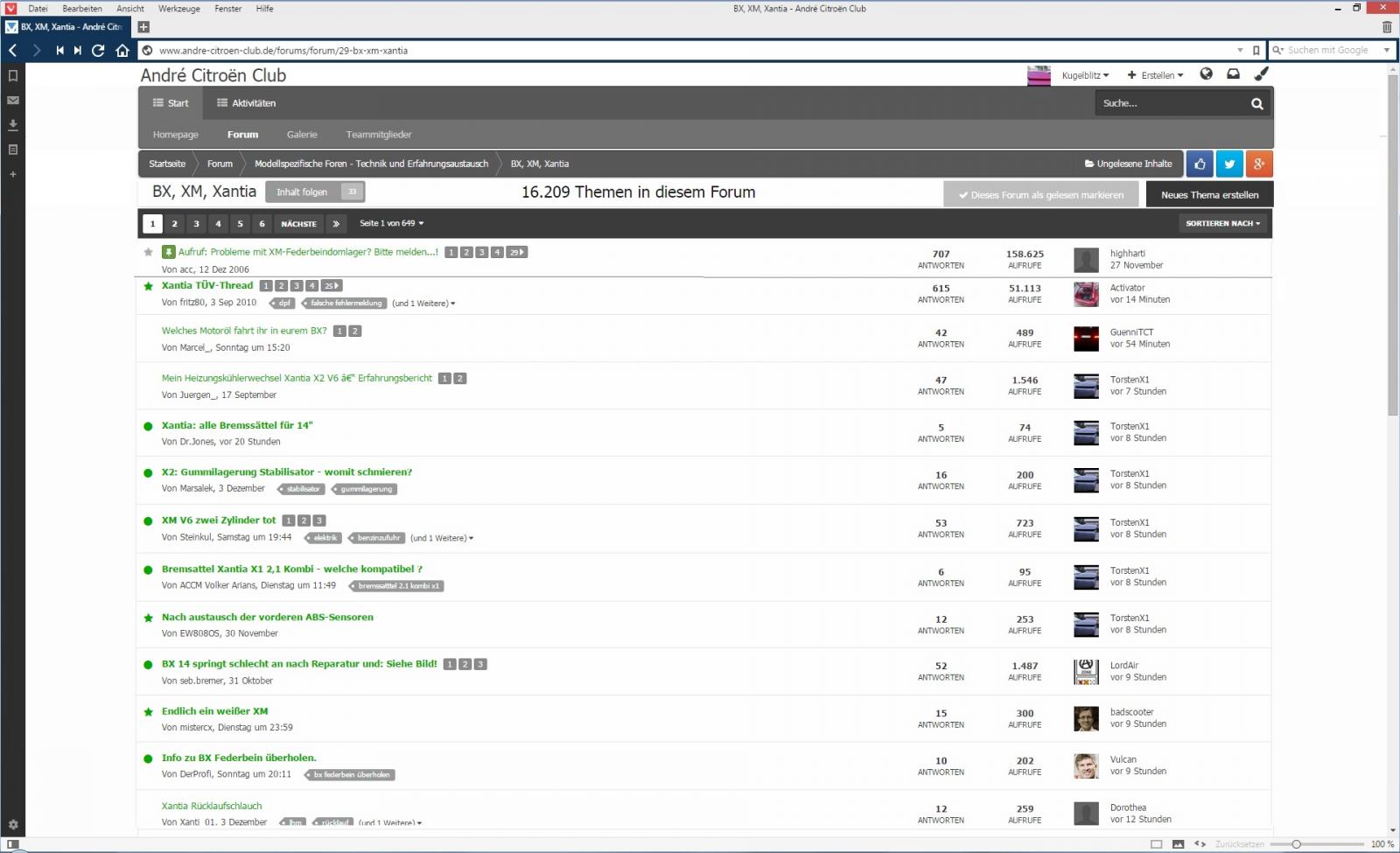This screenshot has width=1400, height=853.
Task: Click the NÄCHSTE page button
Action: pyautogui.click(x=298, y=224)
